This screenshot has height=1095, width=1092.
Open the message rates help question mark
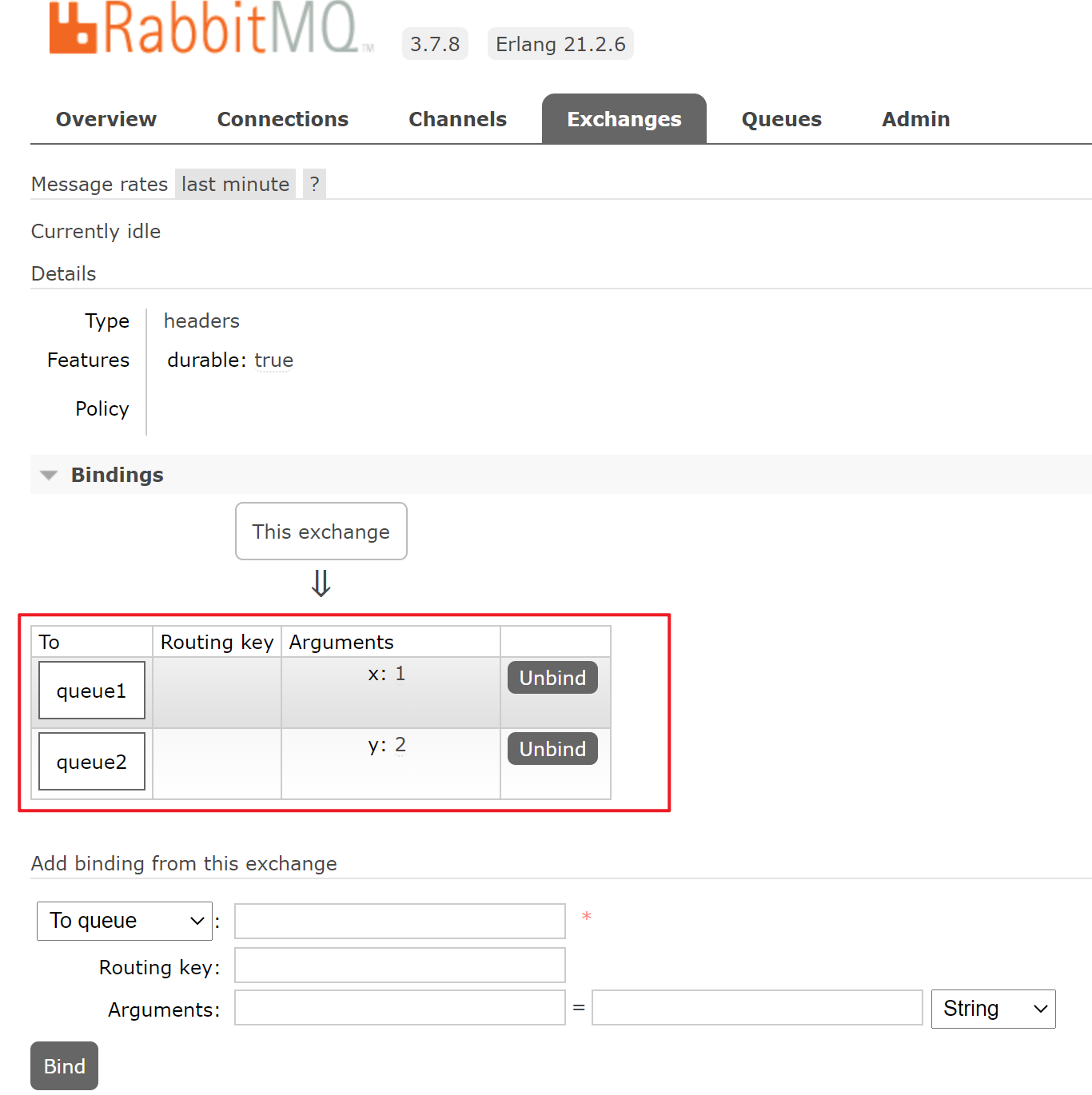[314, 184]
